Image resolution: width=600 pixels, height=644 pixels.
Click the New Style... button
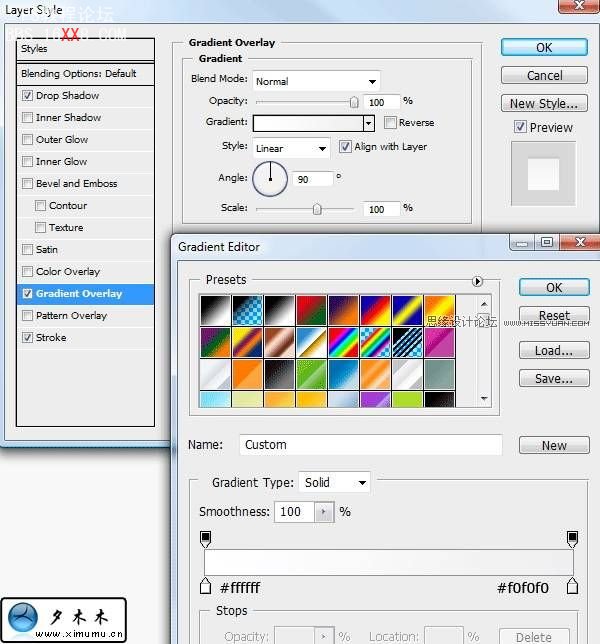(x=543, y=103)
